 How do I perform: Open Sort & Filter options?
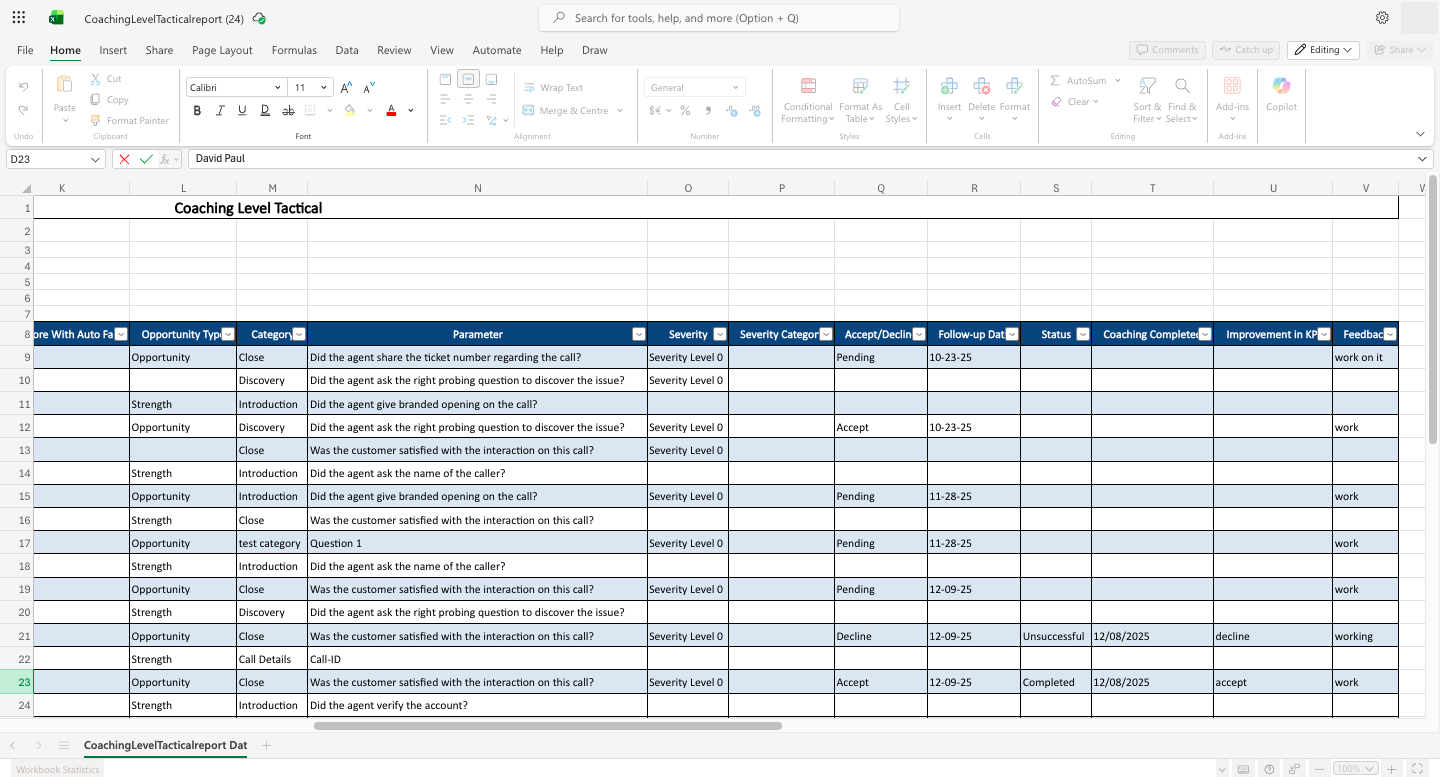pyautogui.click(x=1147, y=87)
